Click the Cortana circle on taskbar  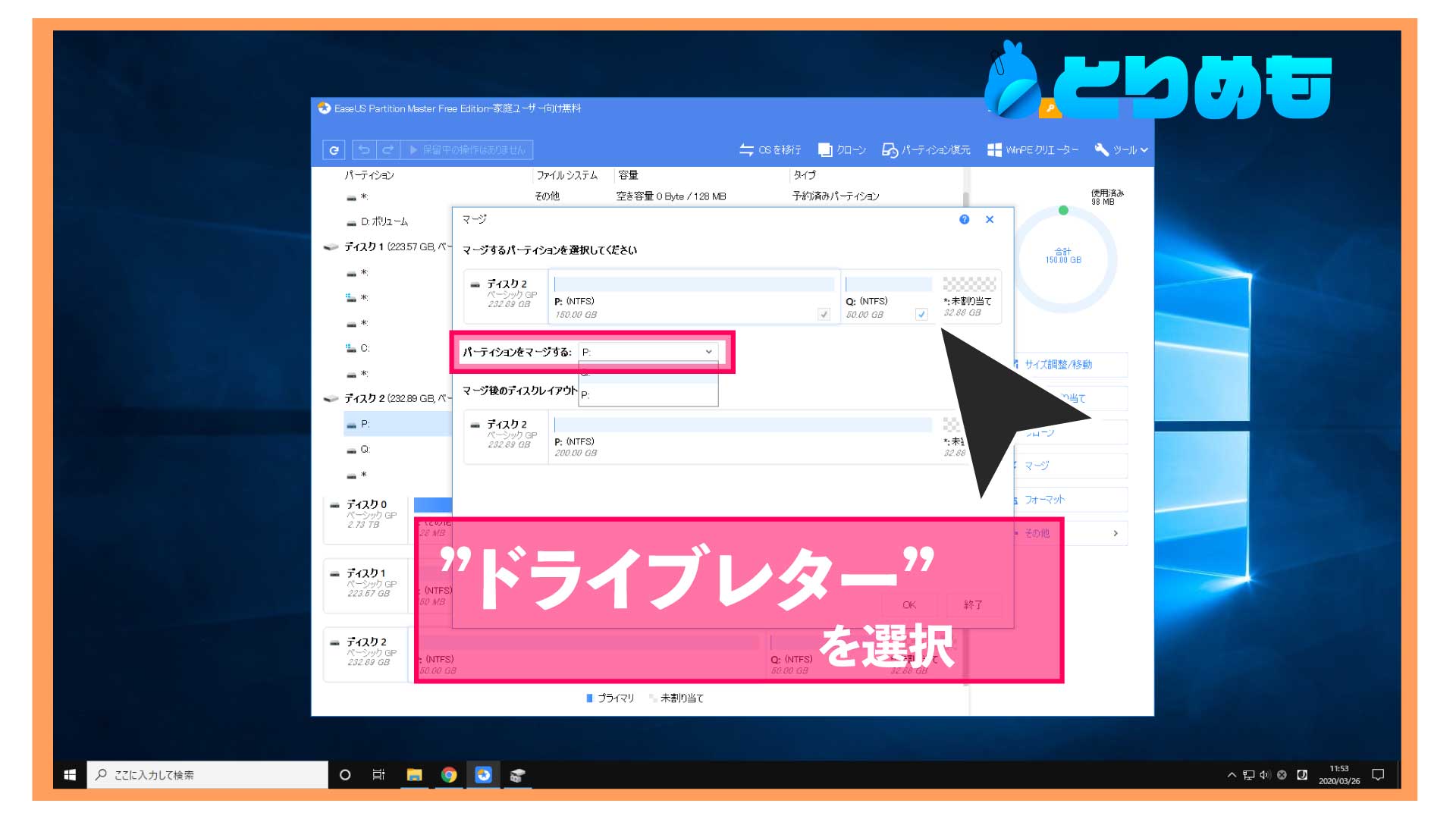point(345,774)
